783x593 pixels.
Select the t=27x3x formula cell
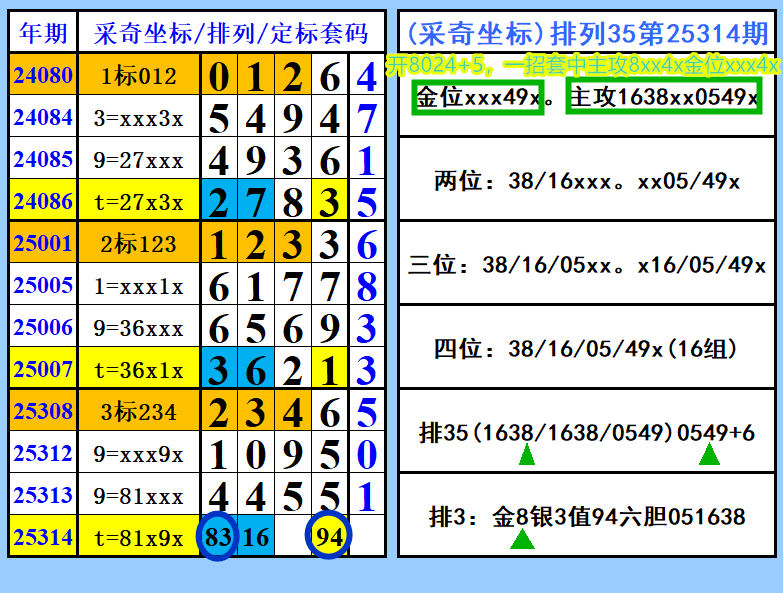(139, 202)
